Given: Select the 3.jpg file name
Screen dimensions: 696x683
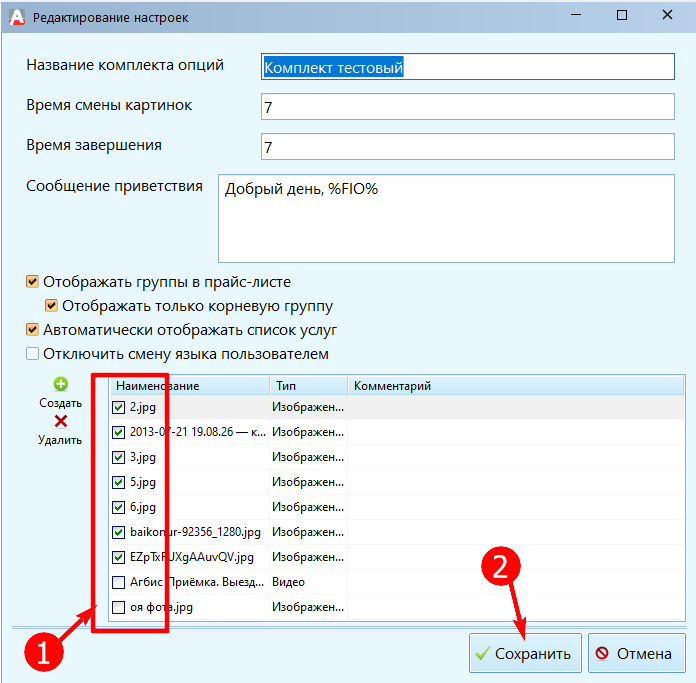Looking at the screenshot, I should pos(143,457).
